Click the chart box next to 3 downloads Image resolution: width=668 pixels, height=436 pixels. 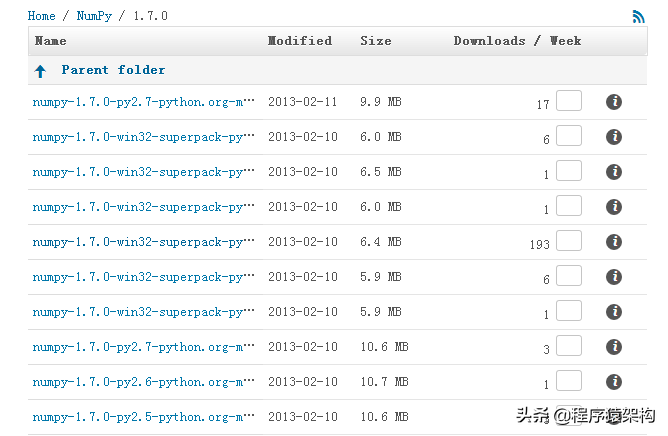[x=569, y=345]
